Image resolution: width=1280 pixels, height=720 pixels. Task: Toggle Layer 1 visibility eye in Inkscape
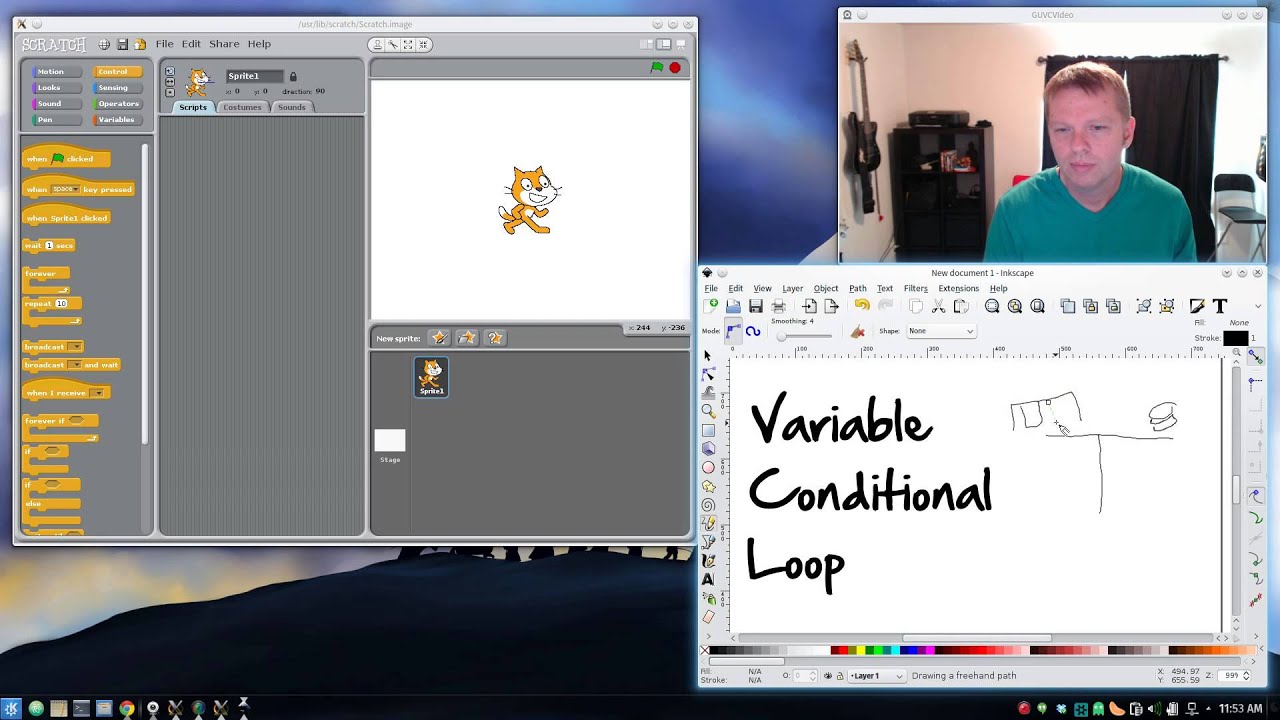click(x=827, y=676)
